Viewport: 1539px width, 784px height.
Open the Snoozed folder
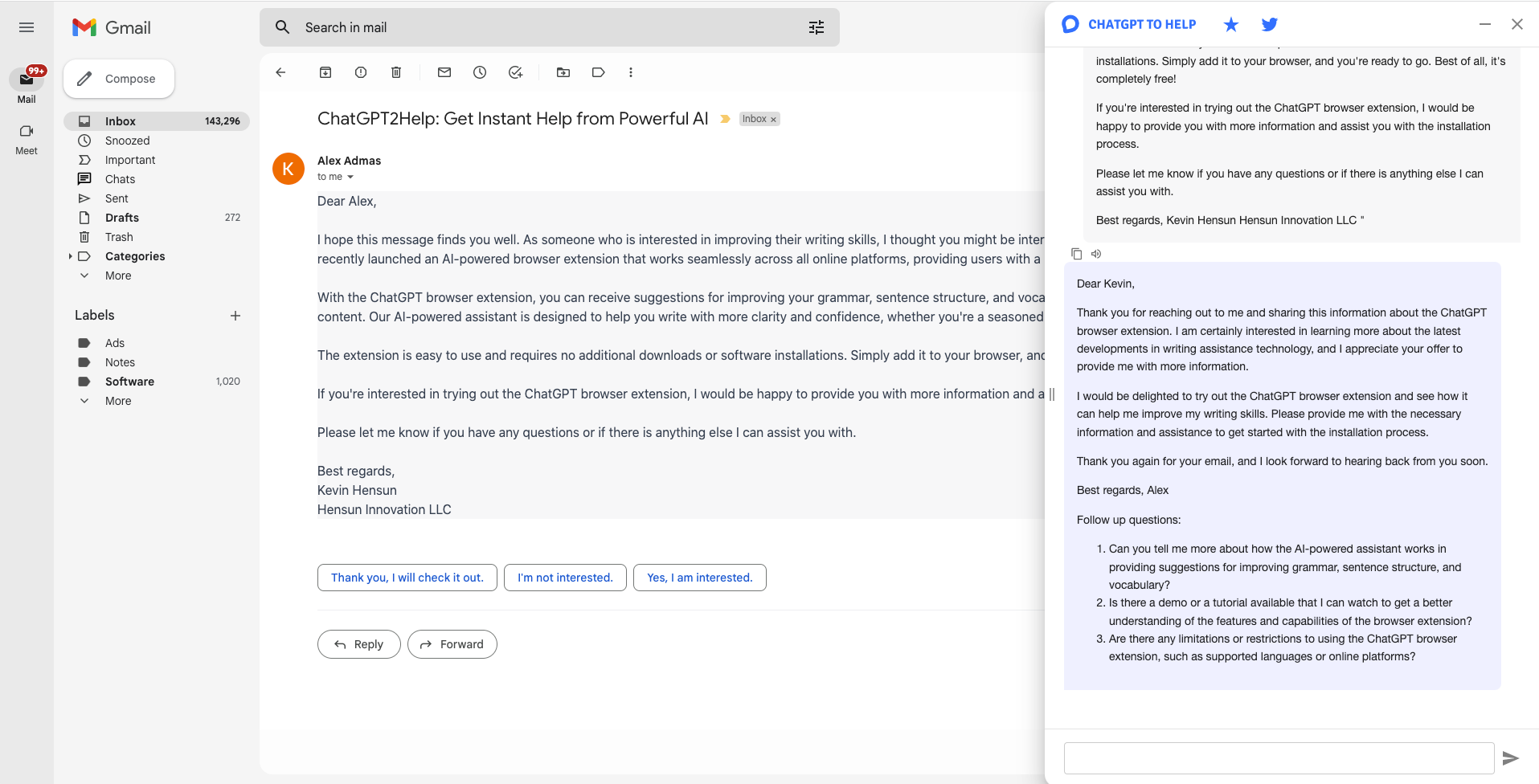[157, 141]
